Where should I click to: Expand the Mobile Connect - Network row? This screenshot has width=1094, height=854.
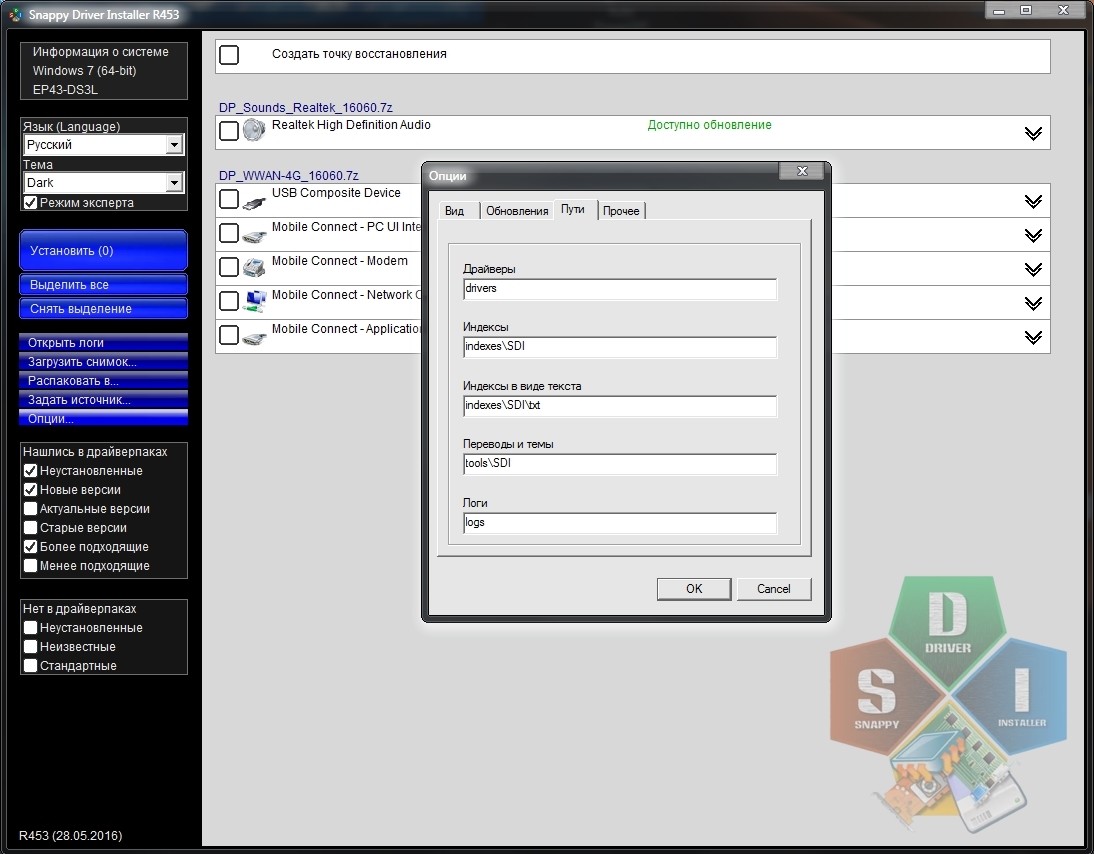(1033, 304)
